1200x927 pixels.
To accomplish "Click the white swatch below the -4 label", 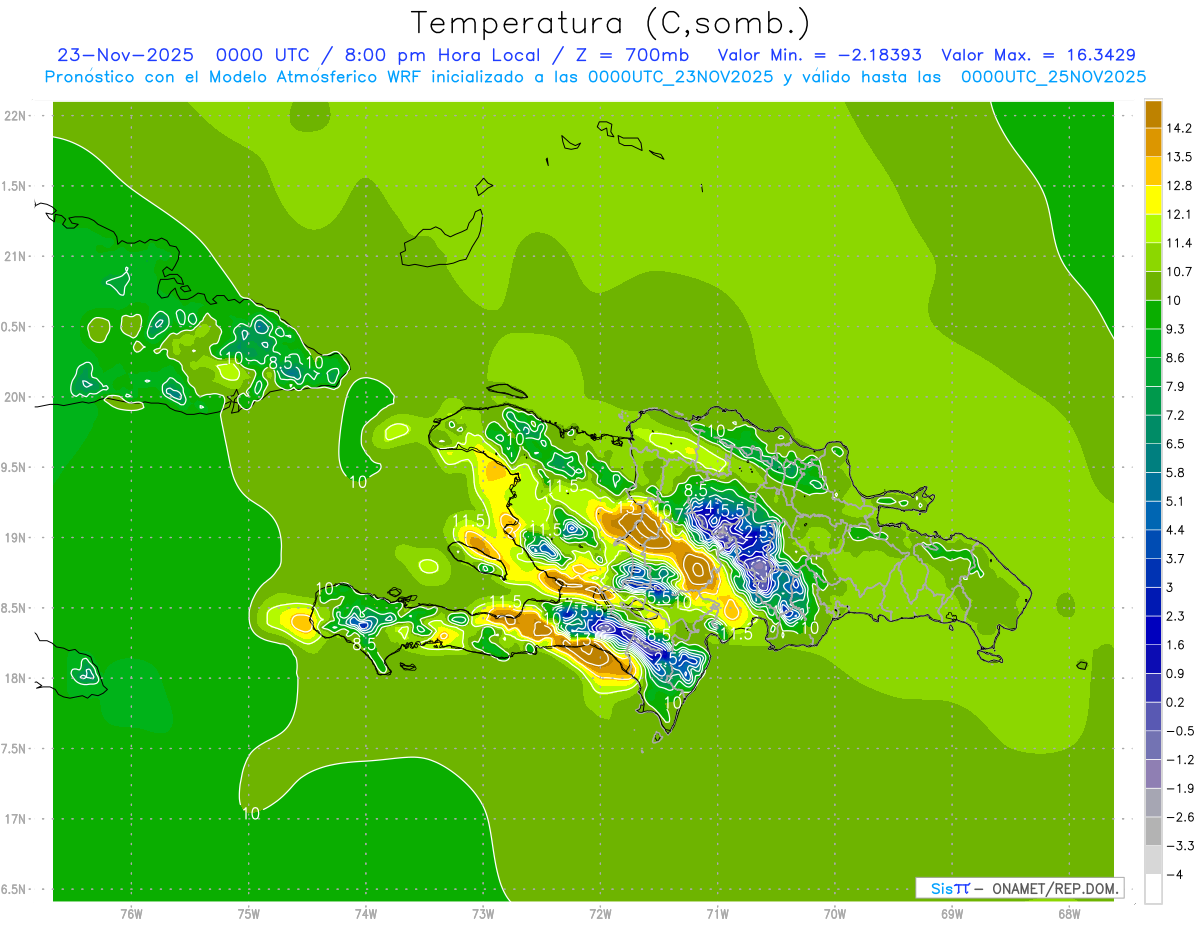I will (1153, 888).
